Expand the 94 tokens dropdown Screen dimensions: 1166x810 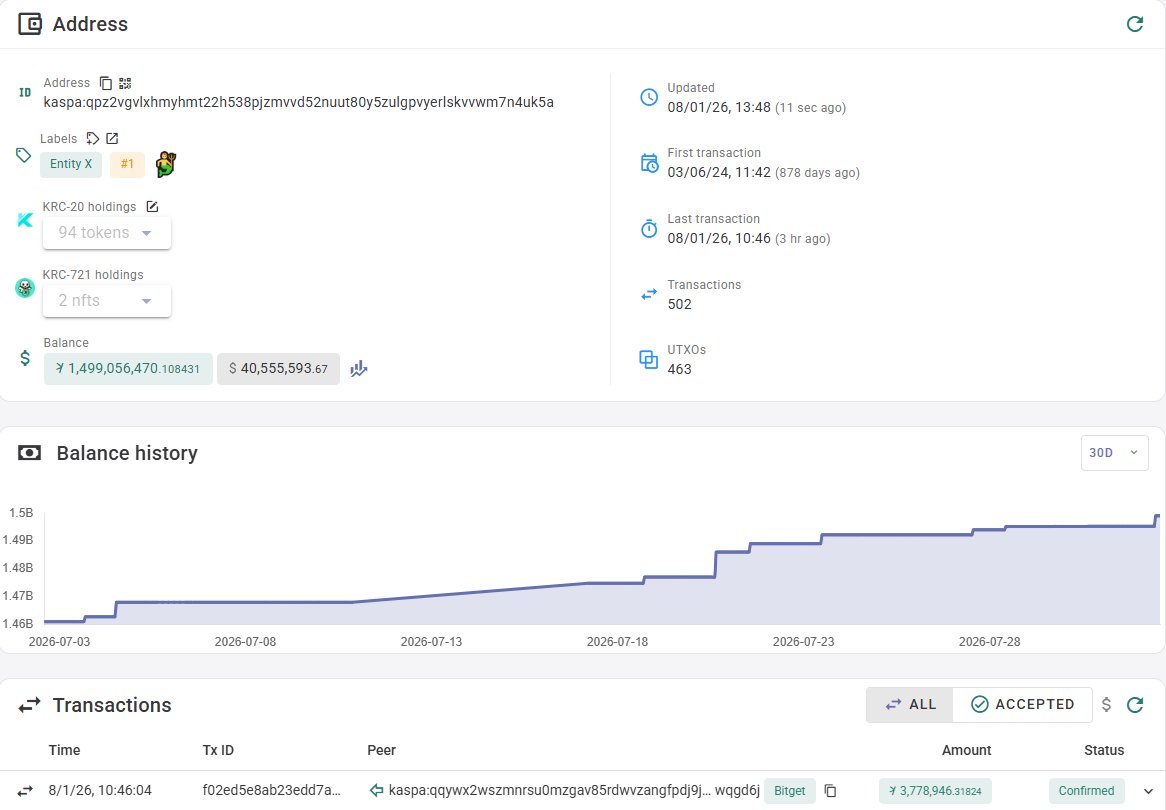click(x=107, y=233)
